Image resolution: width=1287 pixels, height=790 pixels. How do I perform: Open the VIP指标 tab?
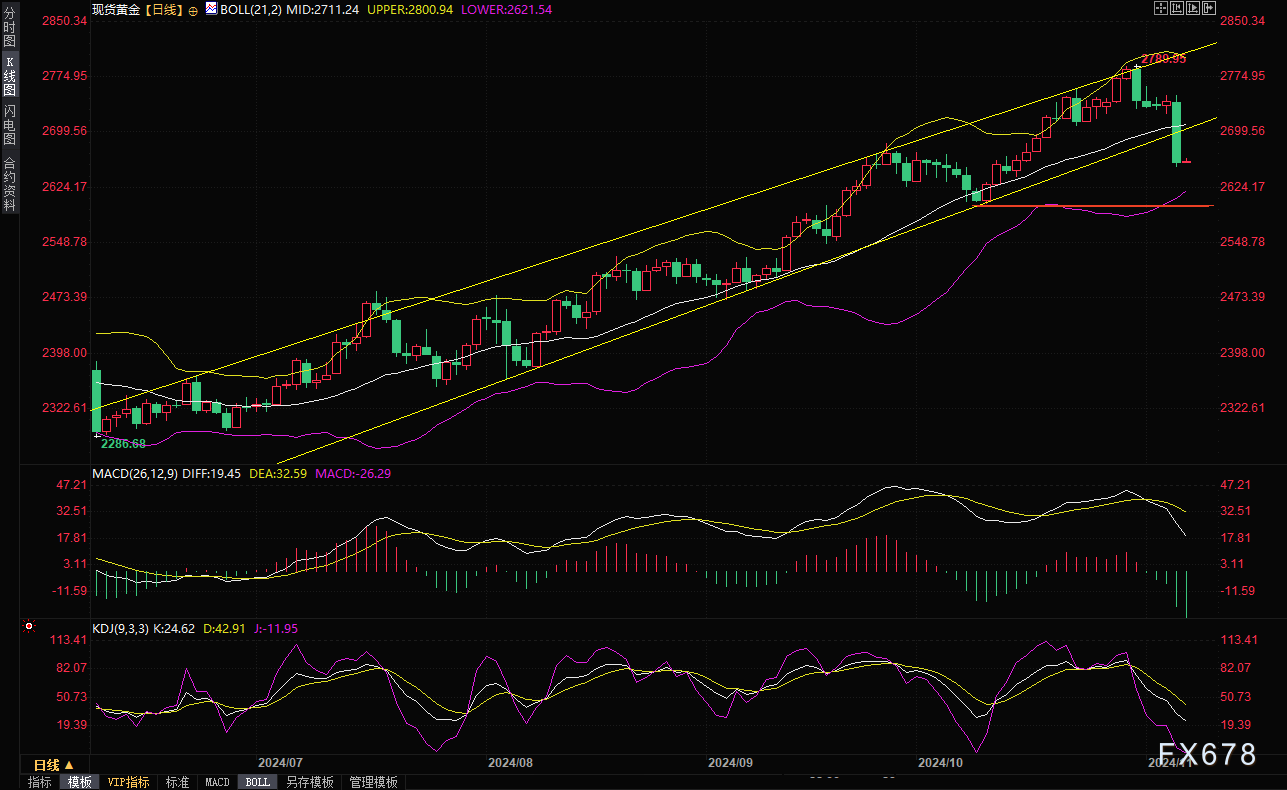click(x=129, y=782)
